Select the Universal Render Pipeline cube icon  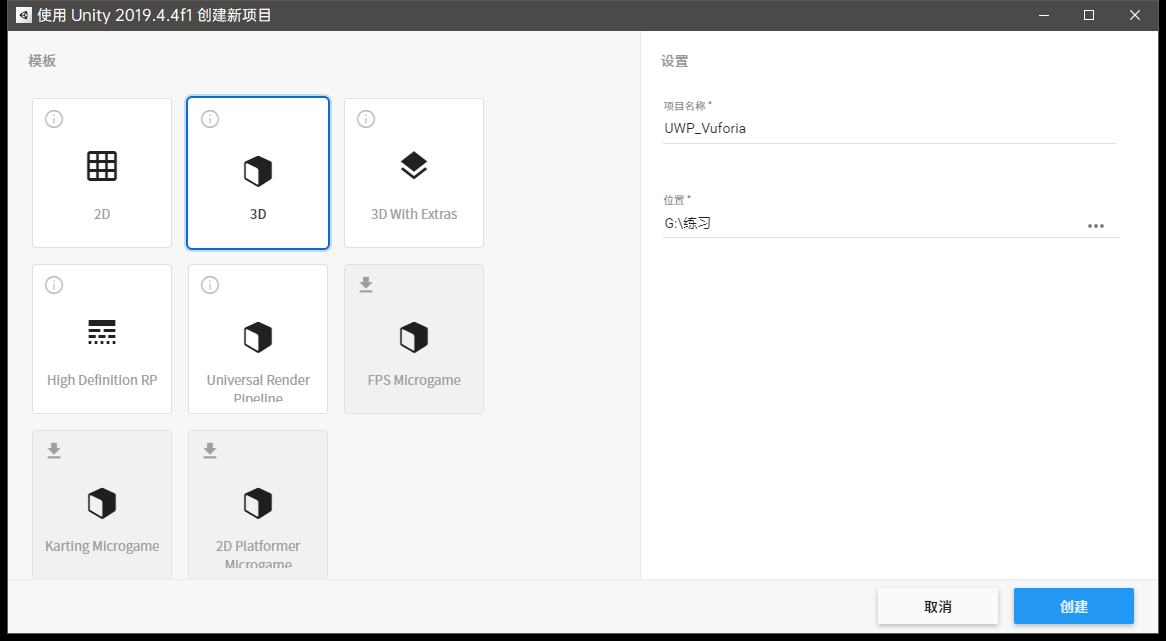(258, 337)
